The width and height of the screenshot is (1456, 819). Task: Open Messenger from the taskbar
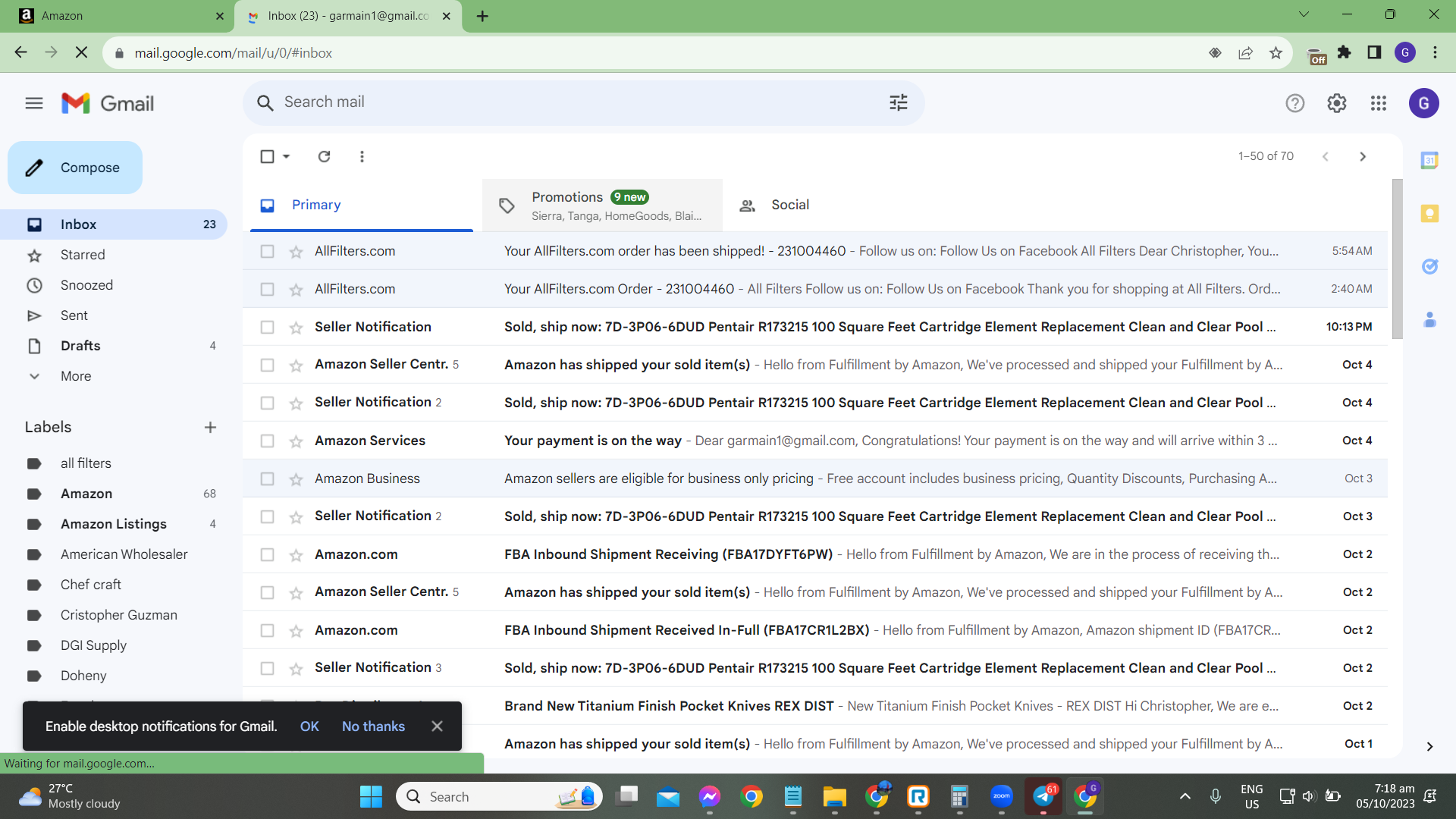709,796
